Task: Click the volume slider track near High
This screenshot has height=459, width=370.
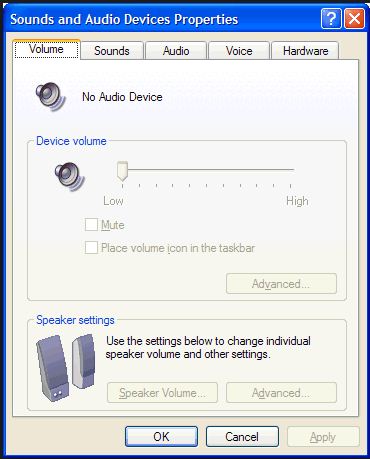Action: 287,170
